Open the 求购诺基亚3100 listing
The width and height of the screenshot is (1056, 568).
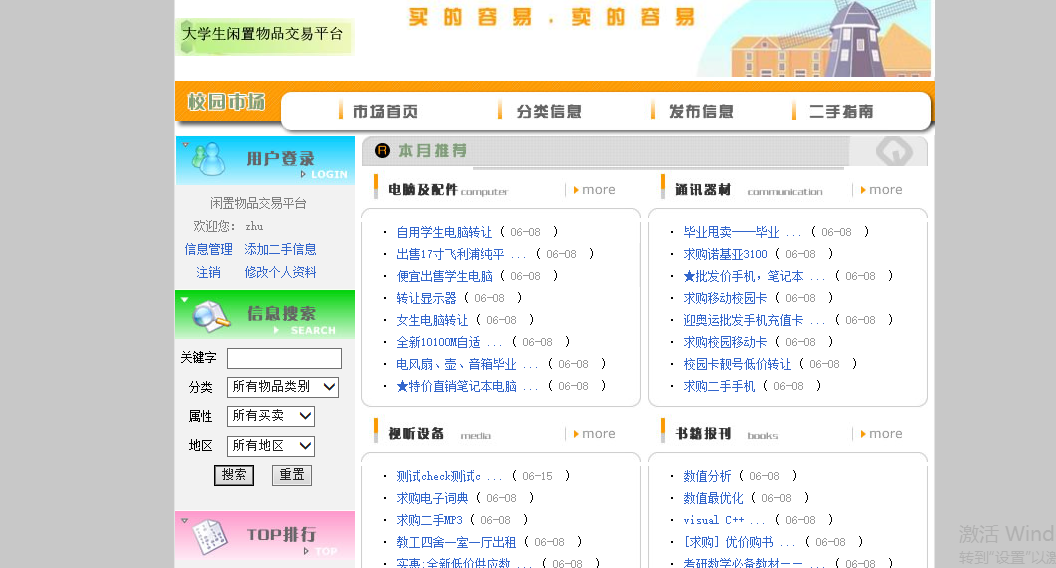point(725,254)
